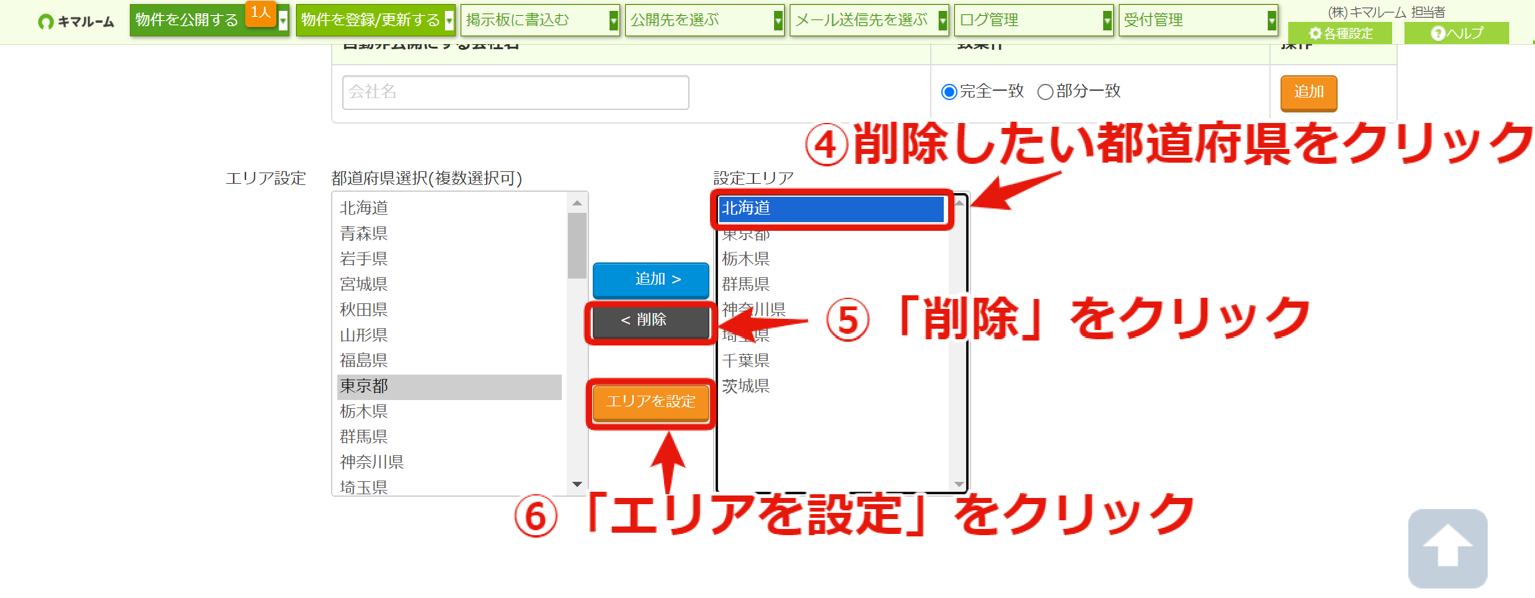Select 山形県 in the prefecture list
The width and height of the screenshot is (1535, 598).
(449, 335)
